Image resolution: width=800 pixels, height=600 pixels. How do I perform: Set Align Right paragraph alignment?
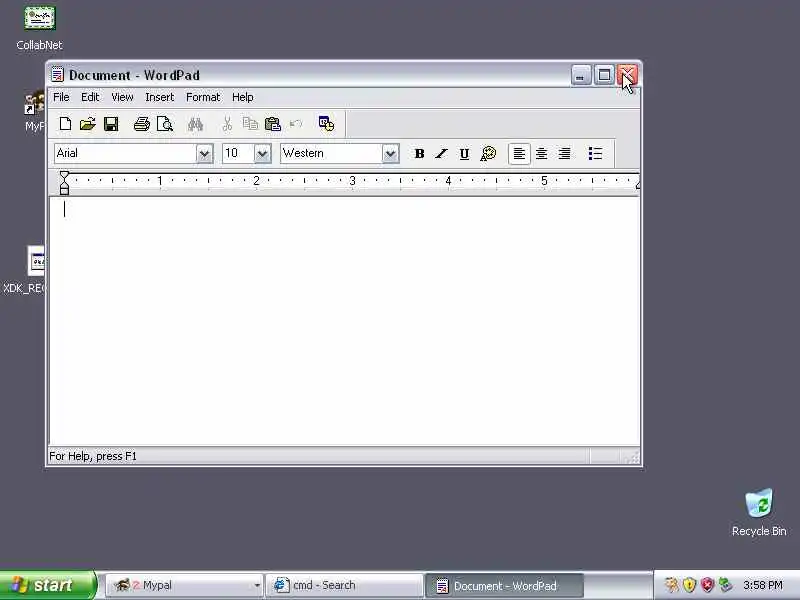(x=564, y=154)
